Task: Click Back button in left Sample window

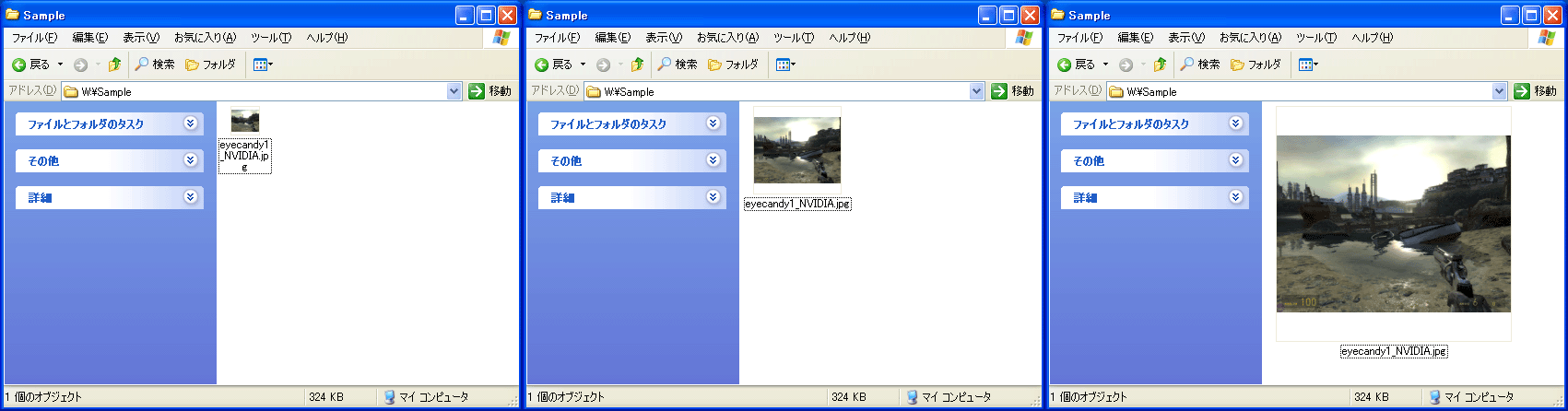Action: click(30, 65)
